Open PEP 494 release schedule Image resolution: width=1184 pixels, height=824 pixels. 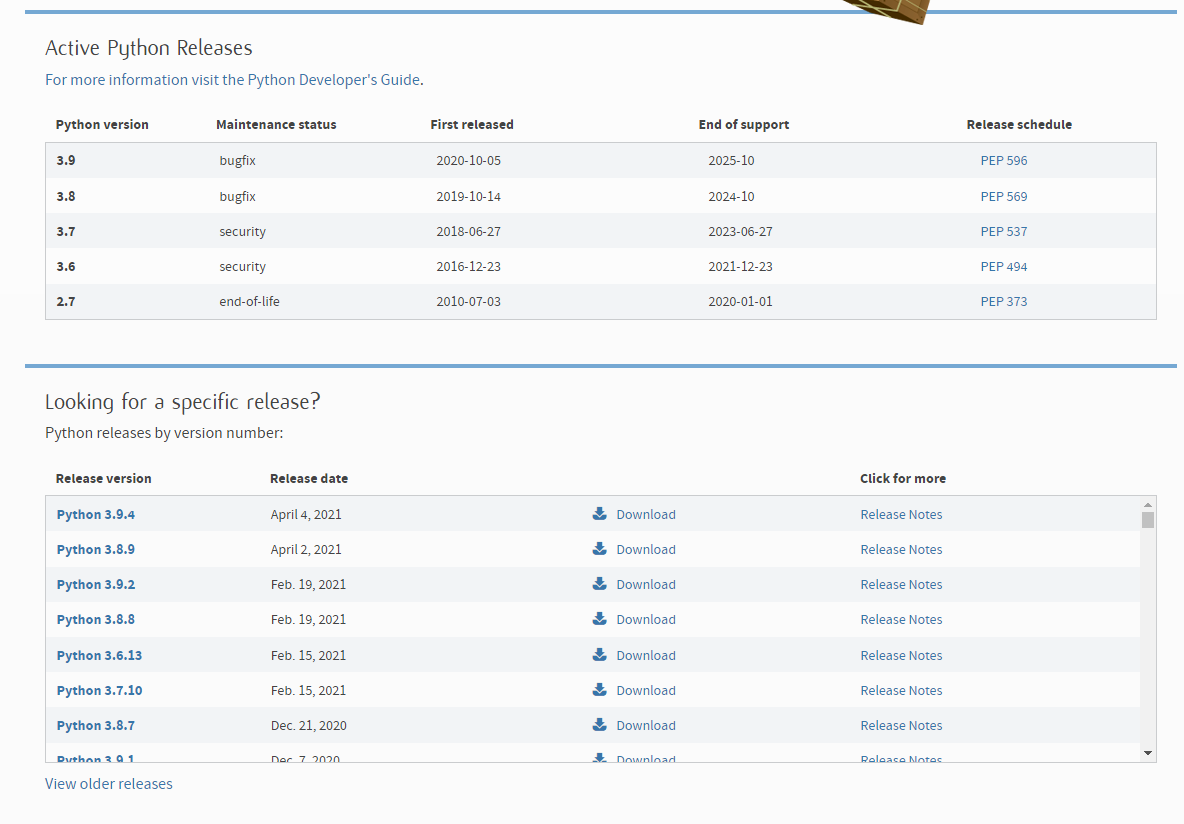[1004, 267]
